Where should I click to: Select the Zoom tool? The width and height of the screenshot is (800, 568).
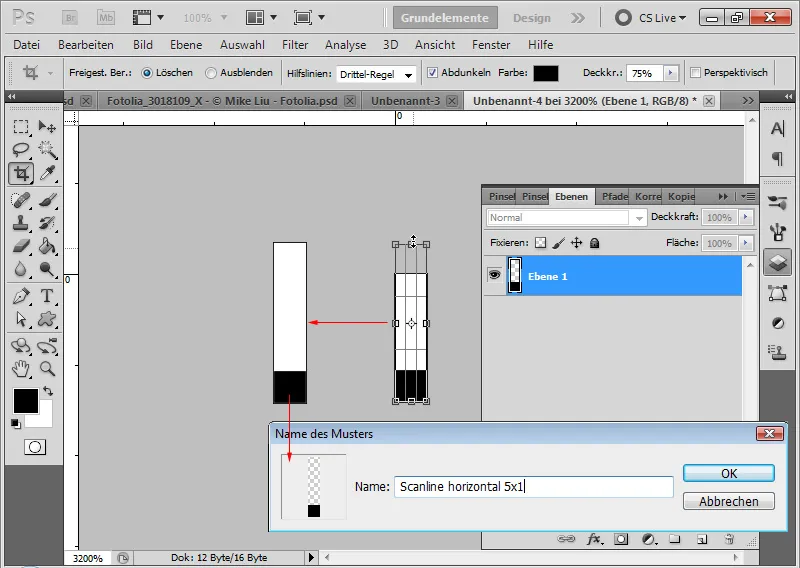pyautogui.click(x=47, y=368)
